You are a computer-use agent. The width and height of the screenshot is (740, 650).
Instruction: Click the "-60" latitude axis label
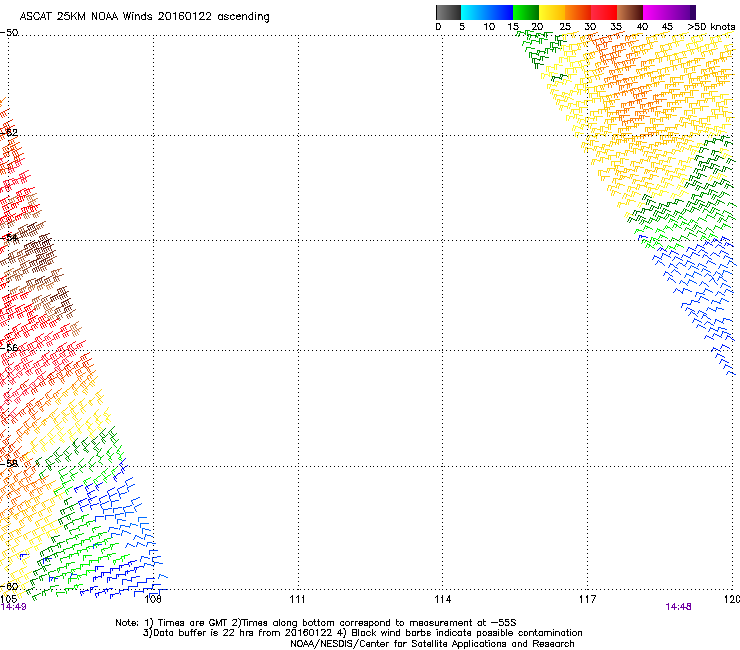tap(9, 587)
